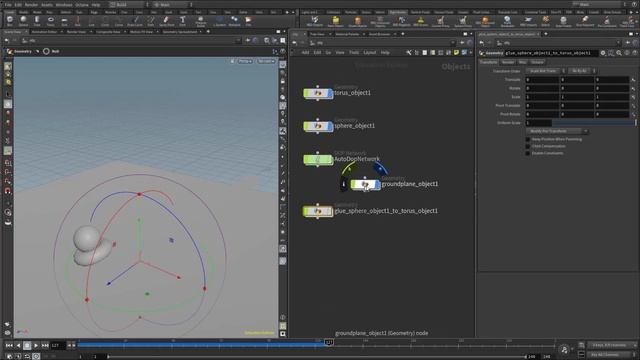Click current frame number field

tap(57, 346)
